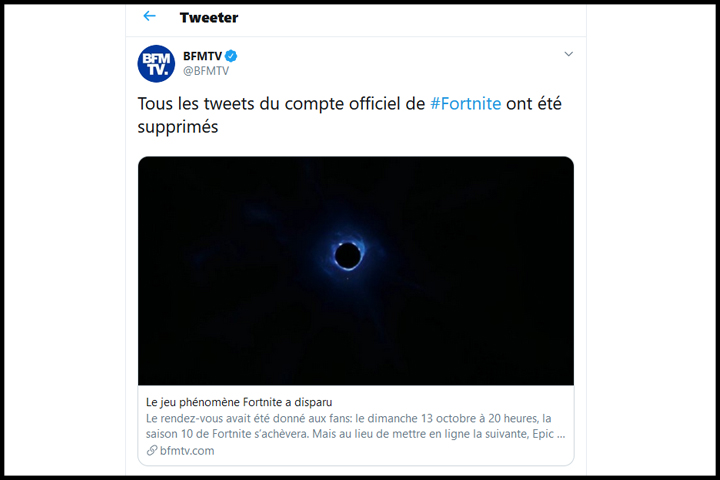720x480 pixels.
Task: Click the blue verified badge beside BFMTV
Action: coord(231,55)
